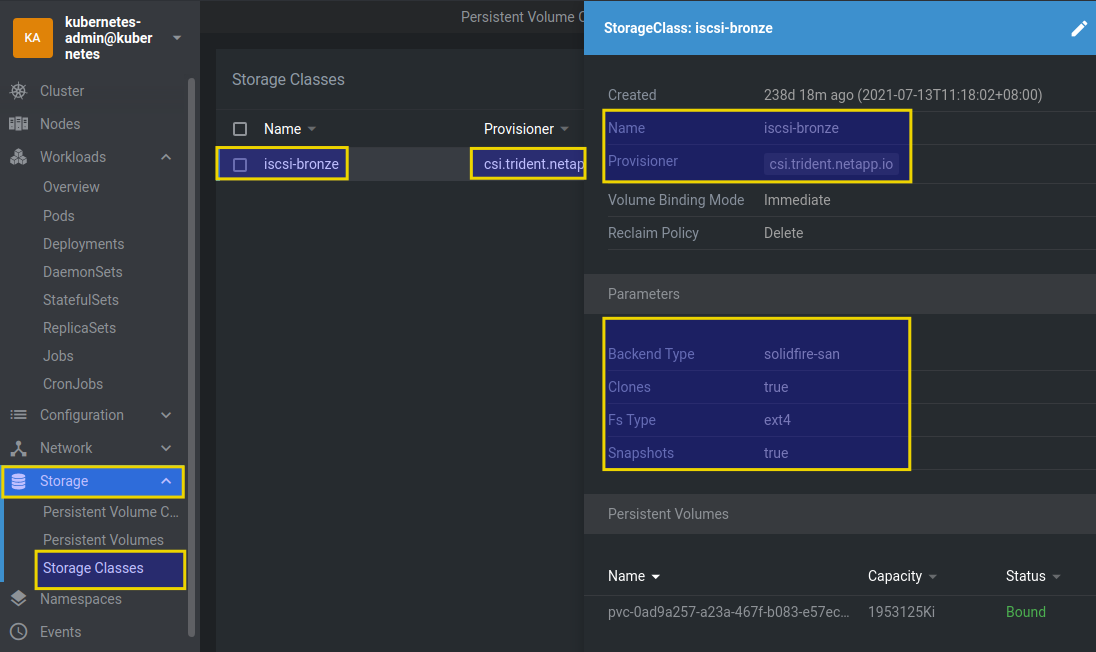Viewport: 1096px width, 652px height.
Task: Sort storage classes by Name arrow
Action: pyautogui.click(x=312, y=129)
